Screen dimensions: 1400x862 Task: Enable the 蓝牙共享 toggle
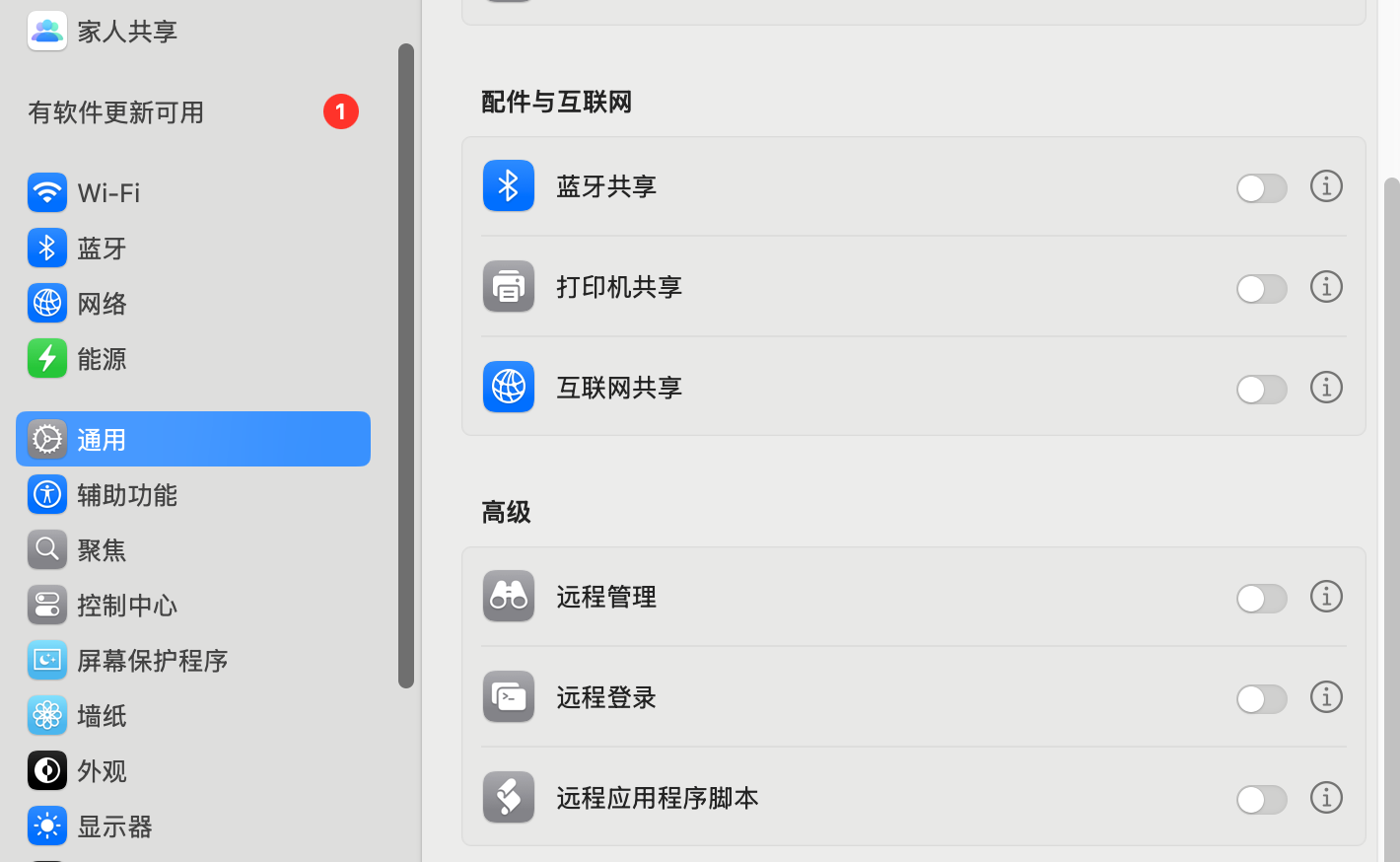click(x=1262, y=188)
